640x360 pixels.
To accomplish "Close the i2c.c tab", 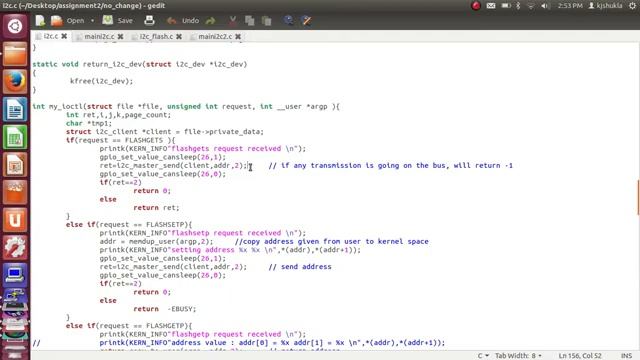I will tap(64, 36).
